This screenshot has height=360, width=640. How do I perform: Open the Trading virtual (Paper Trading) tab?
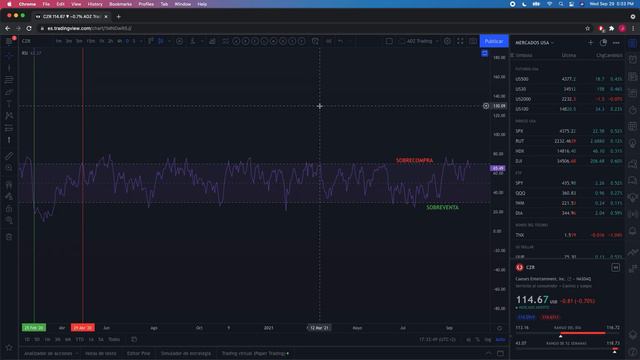(x=255, y=353)
